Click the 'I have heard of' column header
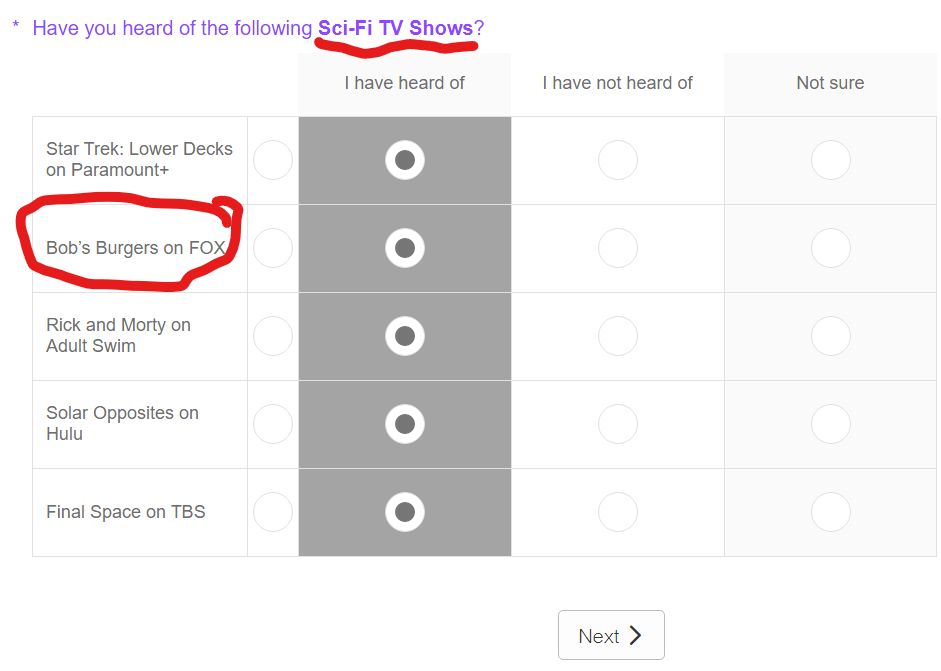The width and height of the screenshot is (941, 671). tap(404, 83)
